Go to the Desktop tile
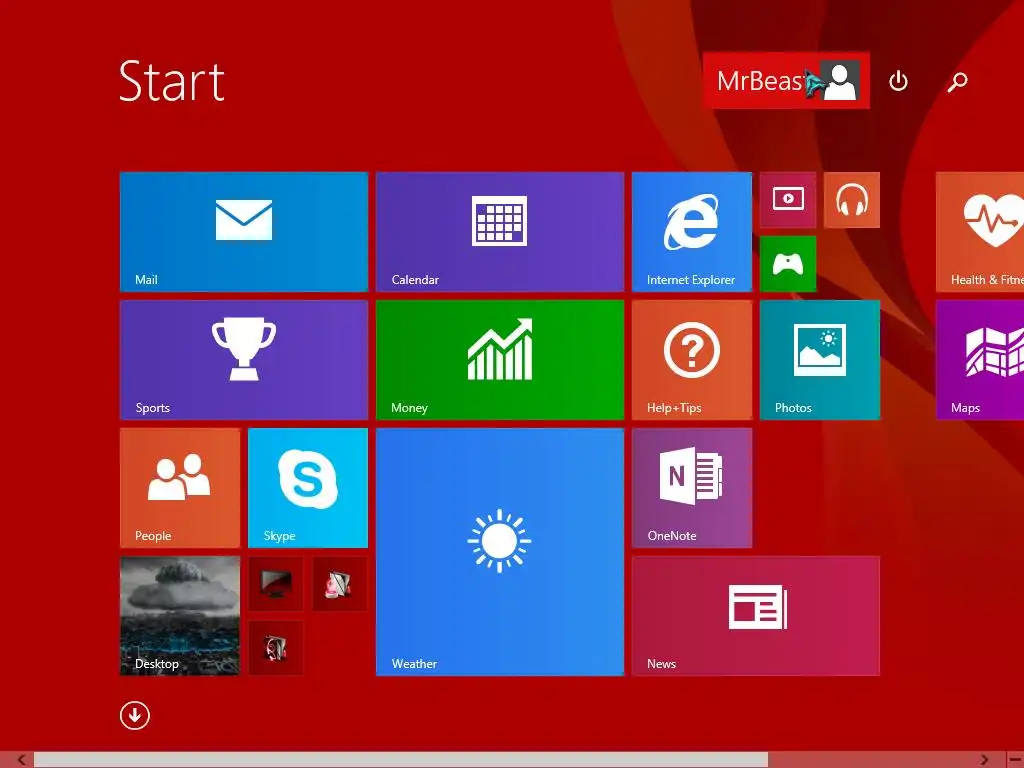Image resolution: width=1024 pixels, height=768 pixels. tap(180, 616)
